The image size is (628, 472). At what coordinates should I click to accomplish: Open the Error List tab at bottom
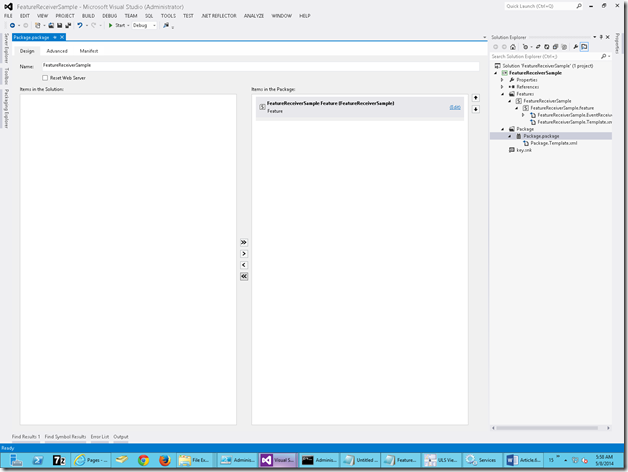pos(100,437)
